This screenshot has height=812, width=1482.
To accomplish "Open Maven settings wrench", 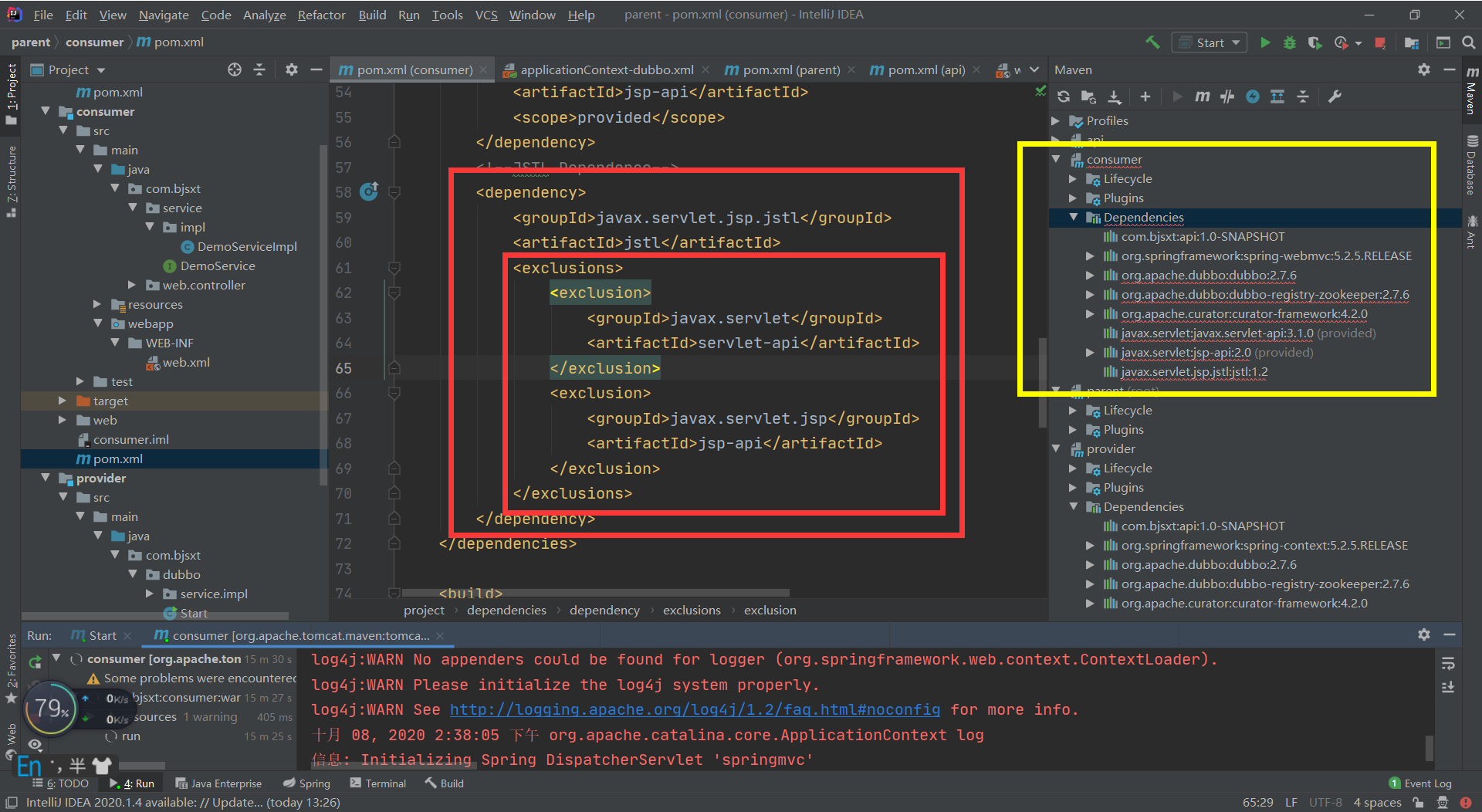I will pos(1335,96).
